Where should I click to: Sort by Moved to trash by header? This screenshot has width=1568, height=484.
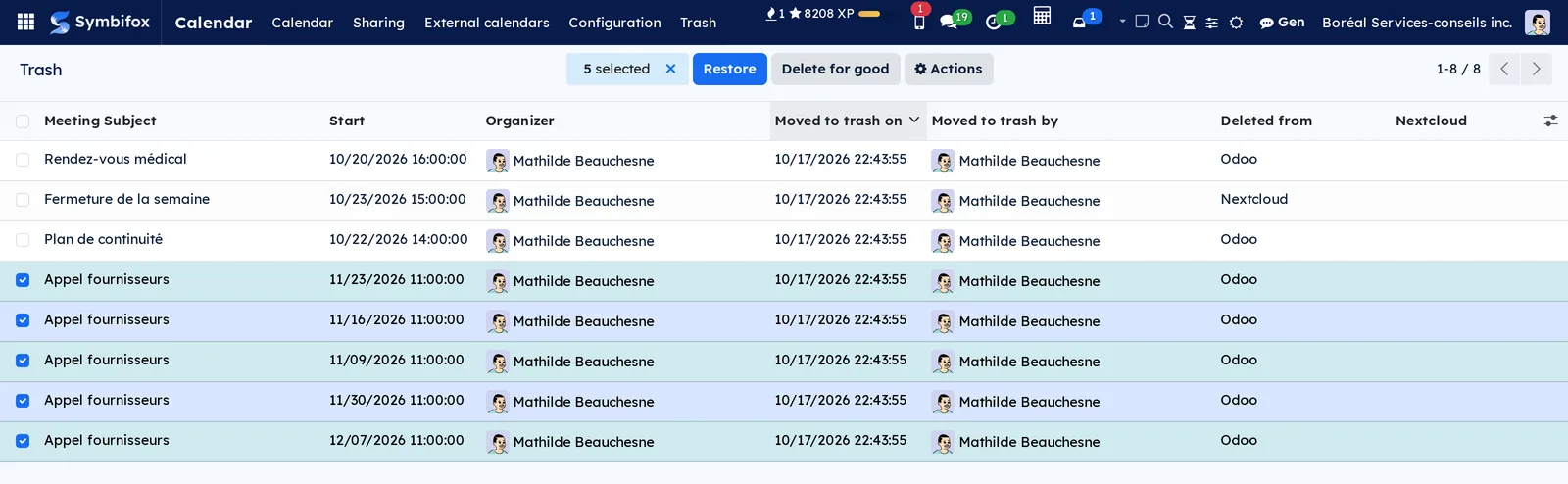[x=995, y=121]
